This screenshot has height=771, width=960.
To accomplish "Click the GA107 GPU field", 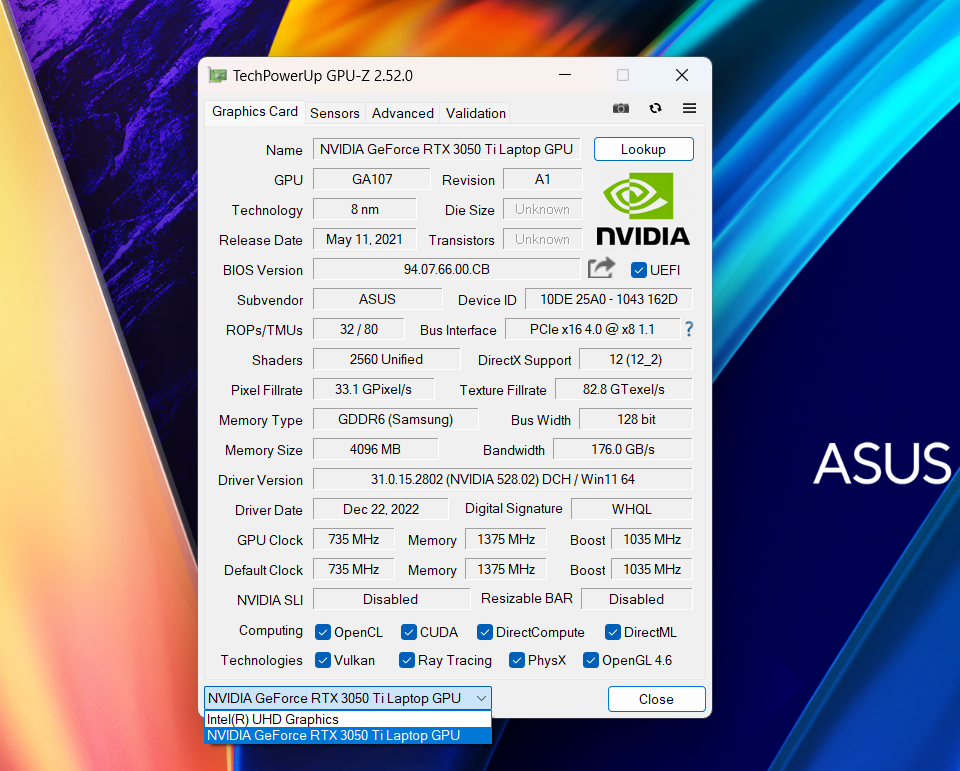I will pos(372,179).
